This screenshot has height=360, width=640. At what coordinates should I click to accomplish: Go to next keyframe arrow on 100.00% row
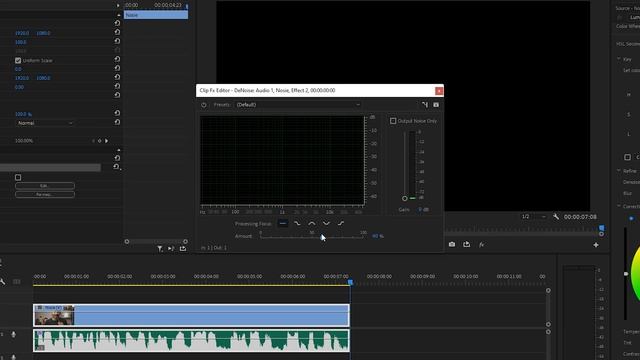[x=107, y=141]
